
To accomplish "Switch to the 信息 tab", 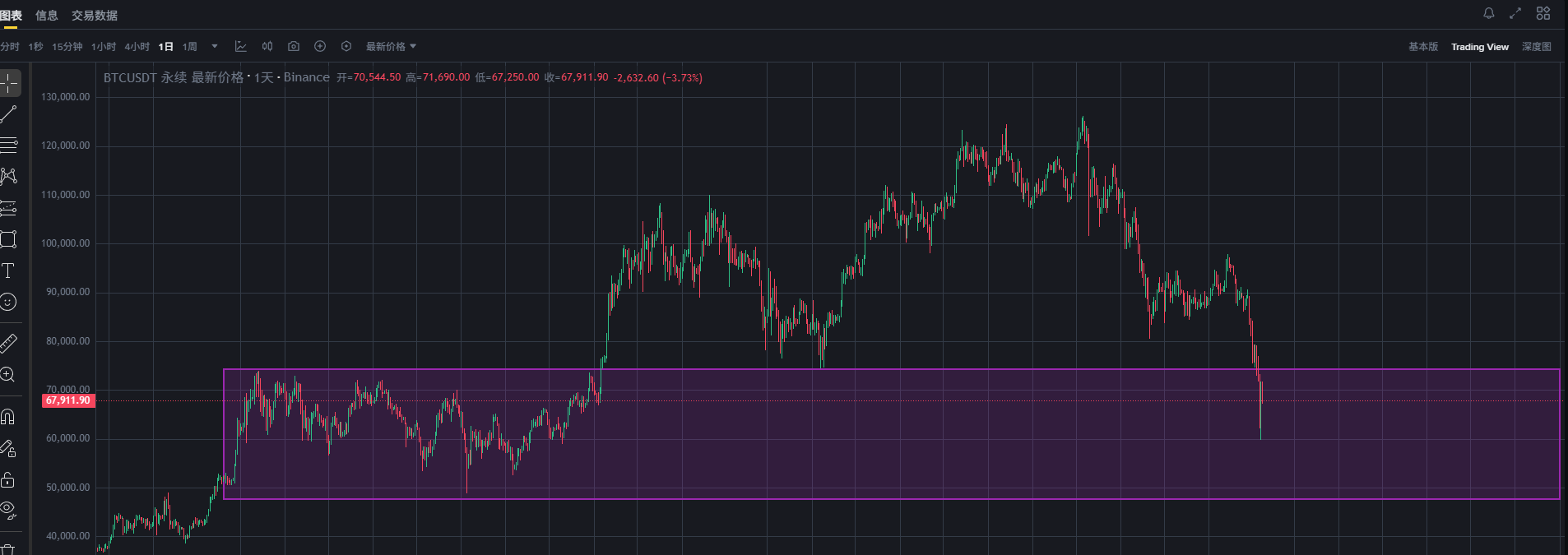I will [x=47, y=16].
